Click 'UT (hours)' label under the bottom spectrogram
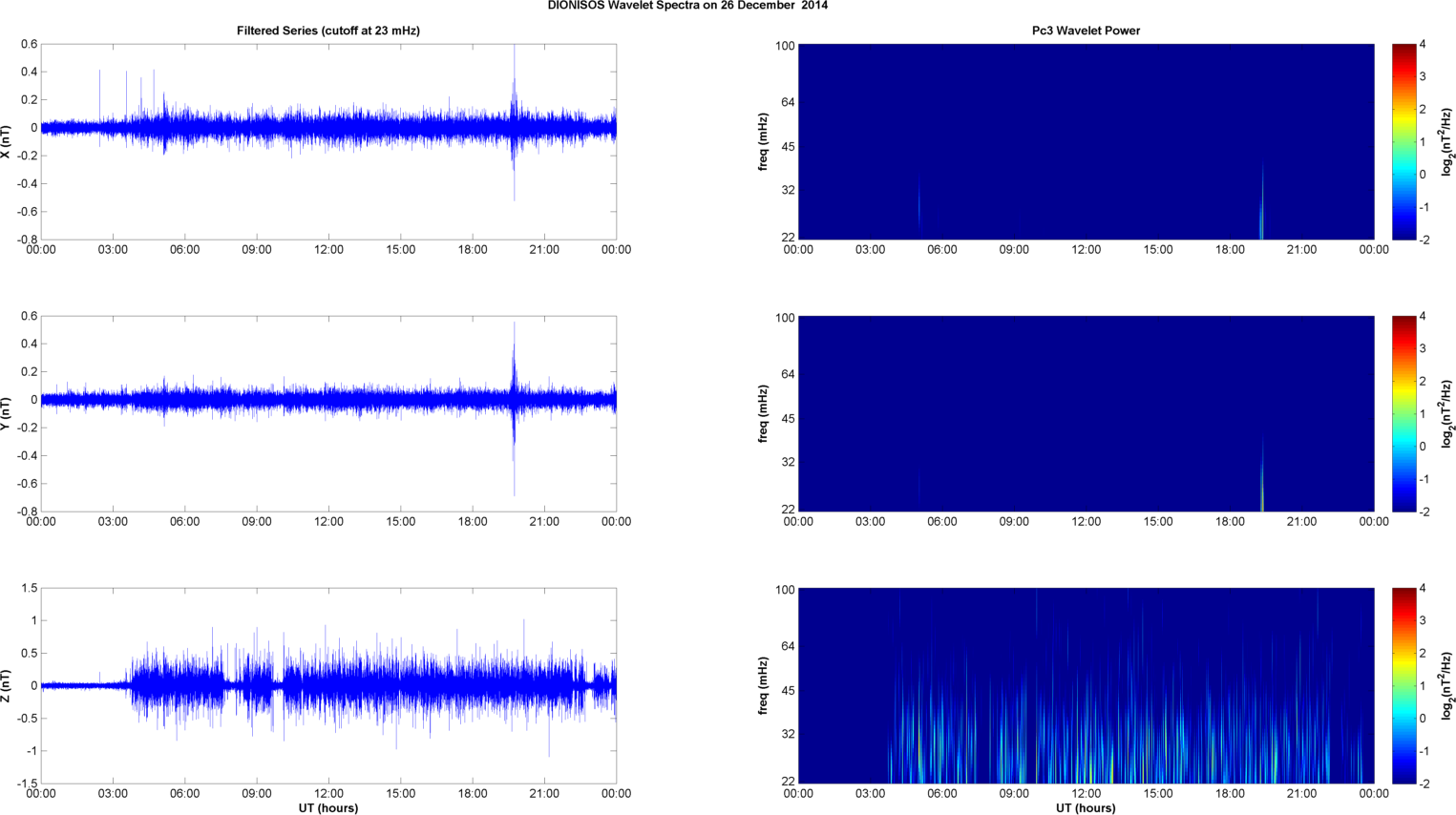Image resolution: width=1456 pixels, height=815 pixels. click(1086, 807)
